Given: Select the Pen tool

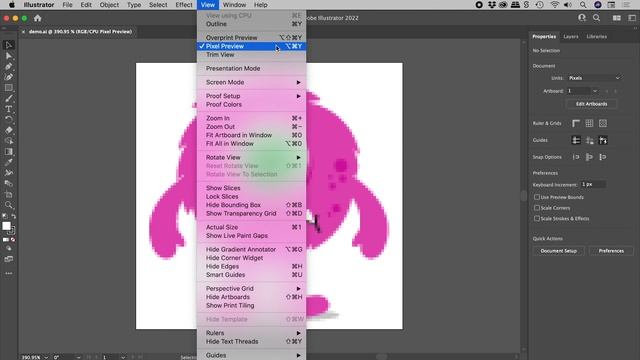Looking at the screenshot, I should (9, 66).
